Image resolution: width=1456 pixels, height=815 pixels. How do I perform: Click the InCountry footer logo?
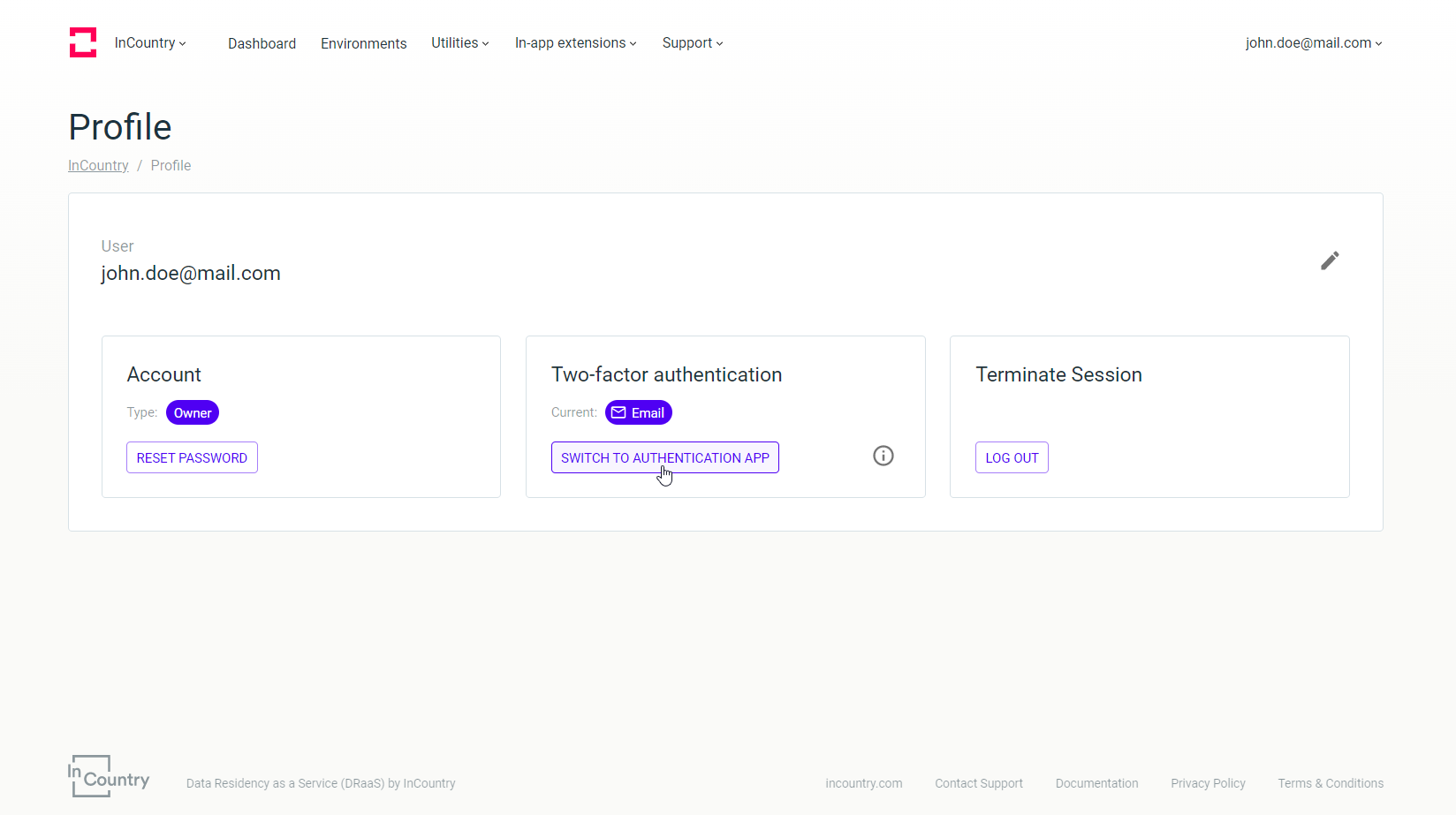(109, 776)
